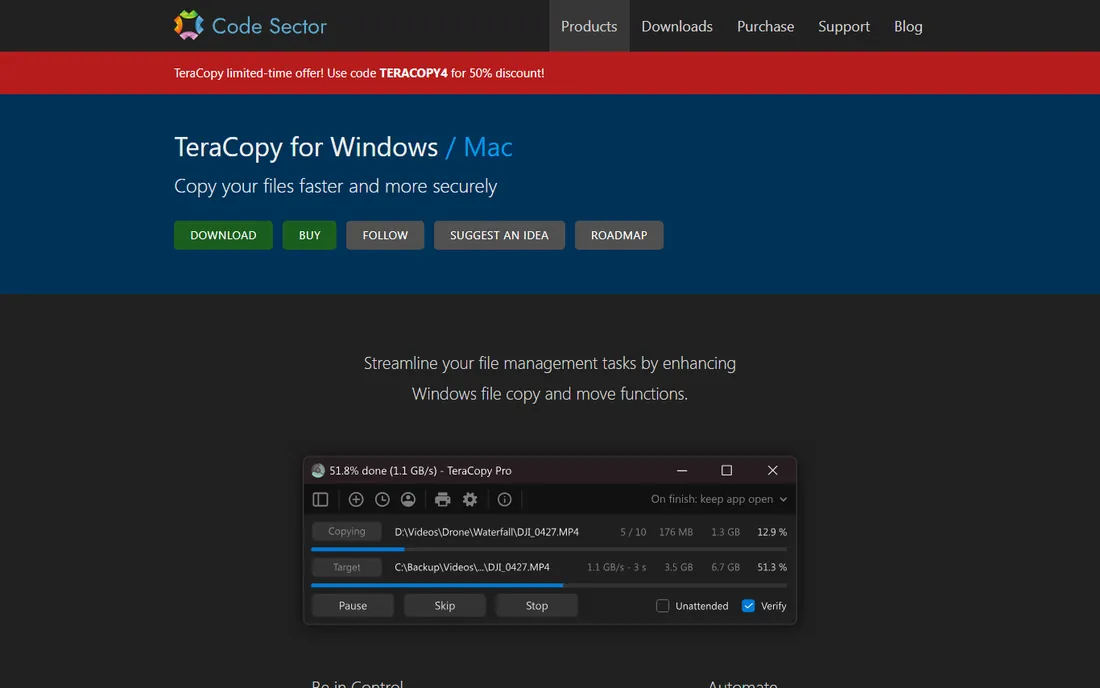Click the 1.3 GB file size
The width and height of the screenshot is (1100, 688).
point(725,532)
